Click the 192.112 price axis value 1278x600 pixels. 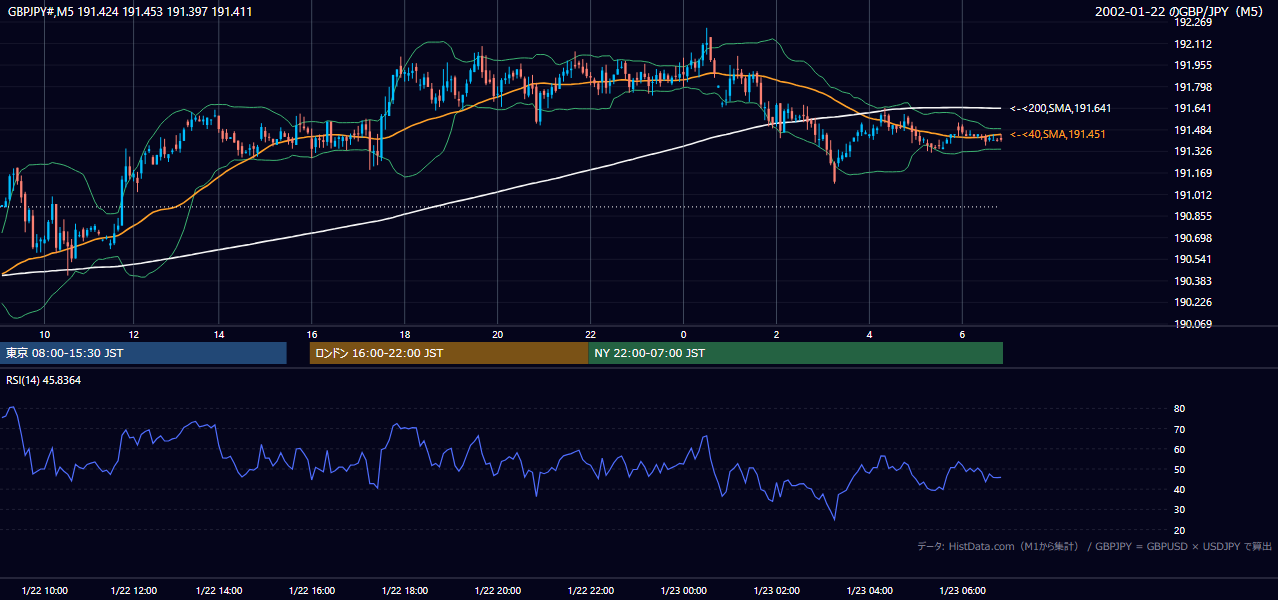tap(1193, 44)
